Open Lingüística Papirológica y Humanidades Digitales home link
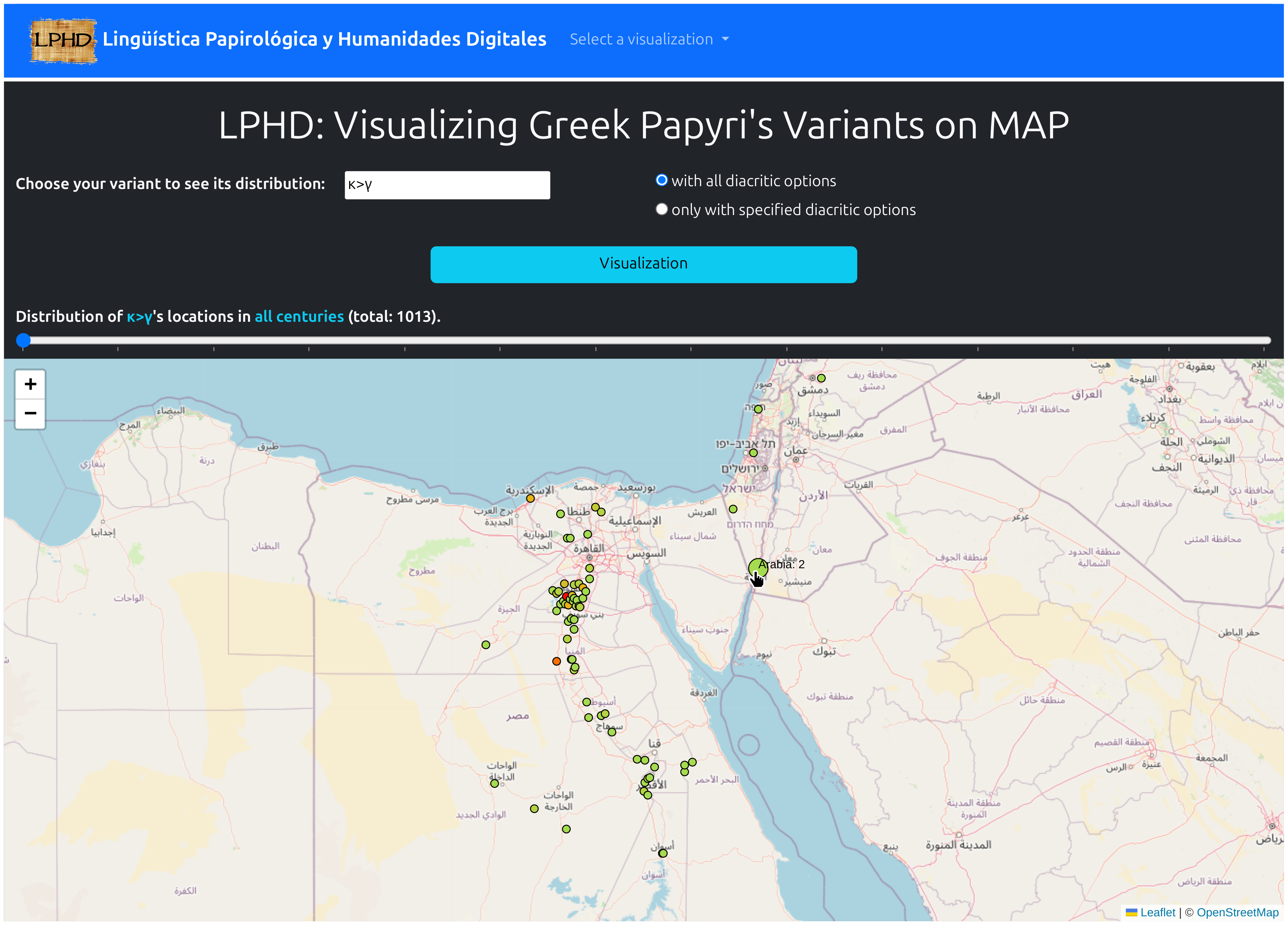The image size is (1288, 925). point(324,39)
